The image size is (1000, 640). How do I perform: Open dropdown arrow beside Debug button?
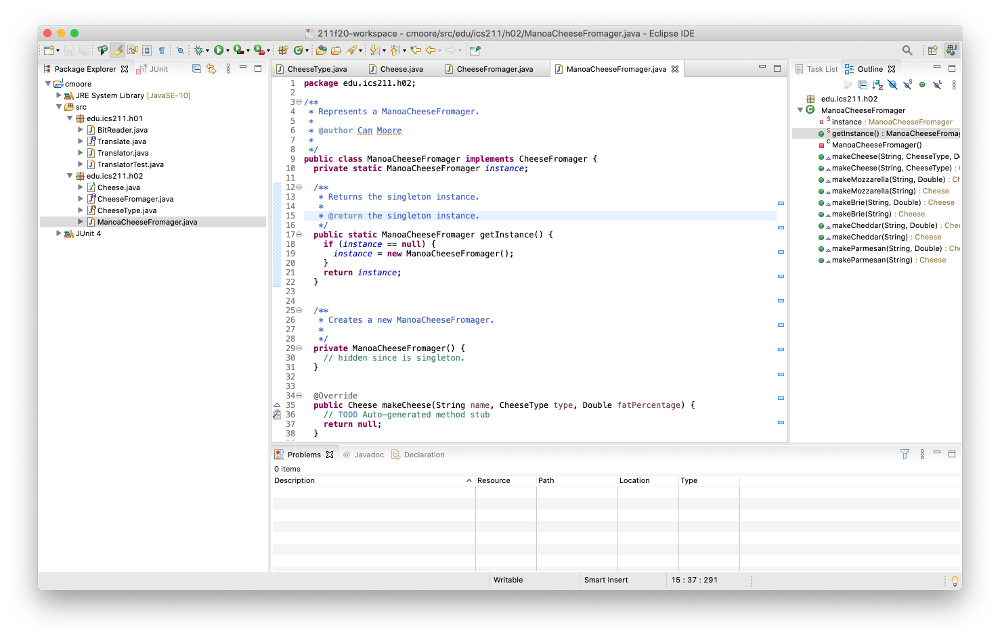[207, 51]
